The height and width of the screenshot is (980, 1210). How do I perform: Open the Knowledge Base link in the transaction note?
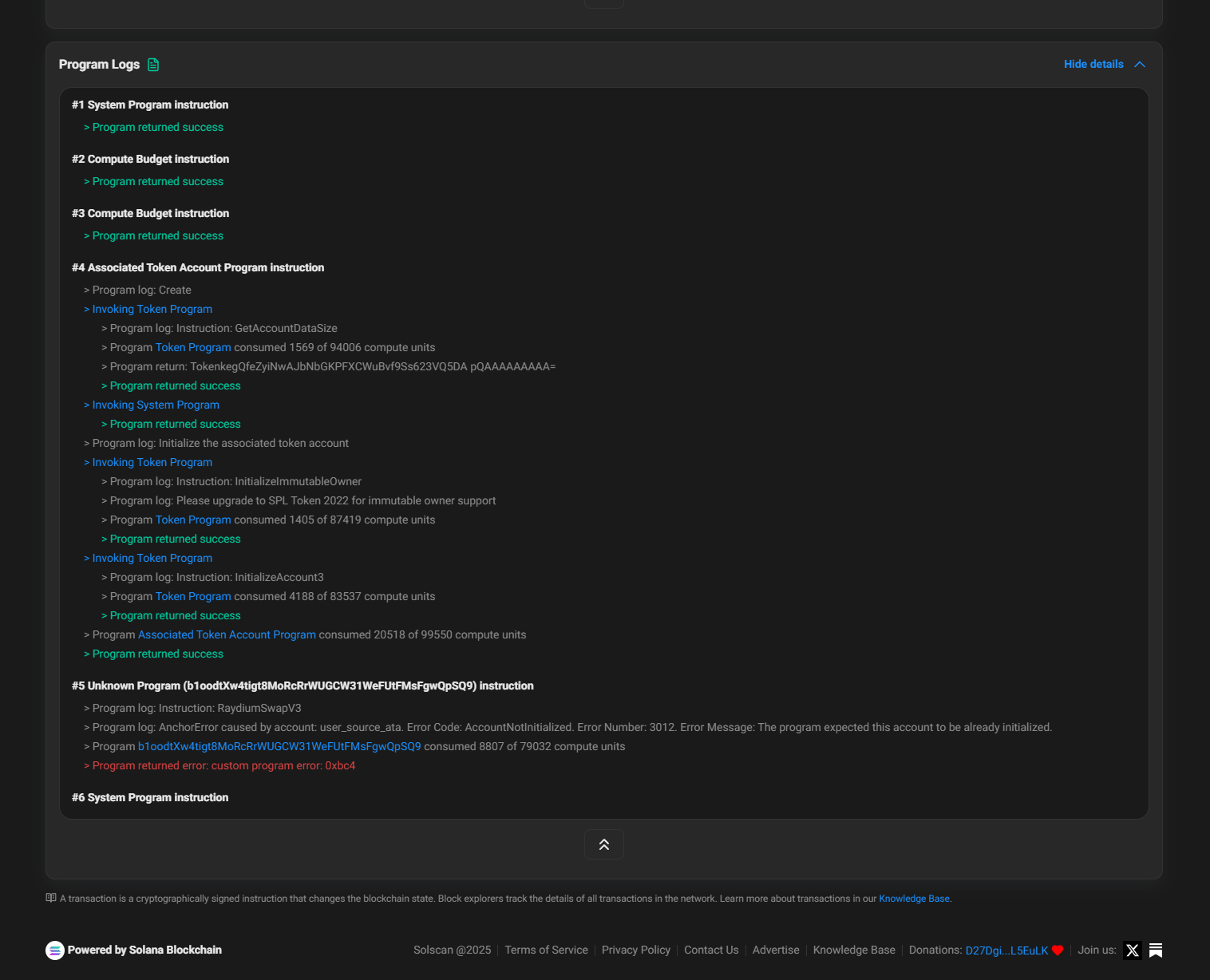[x=914, y=899]
